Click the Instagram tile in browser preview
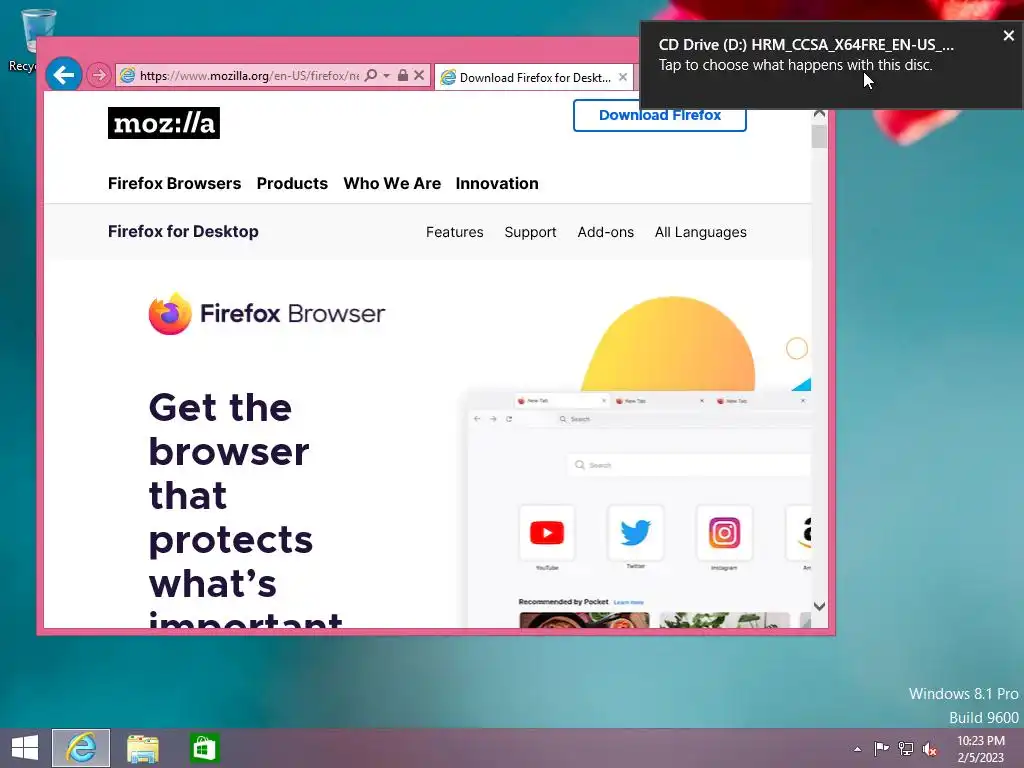 point(724,533)
